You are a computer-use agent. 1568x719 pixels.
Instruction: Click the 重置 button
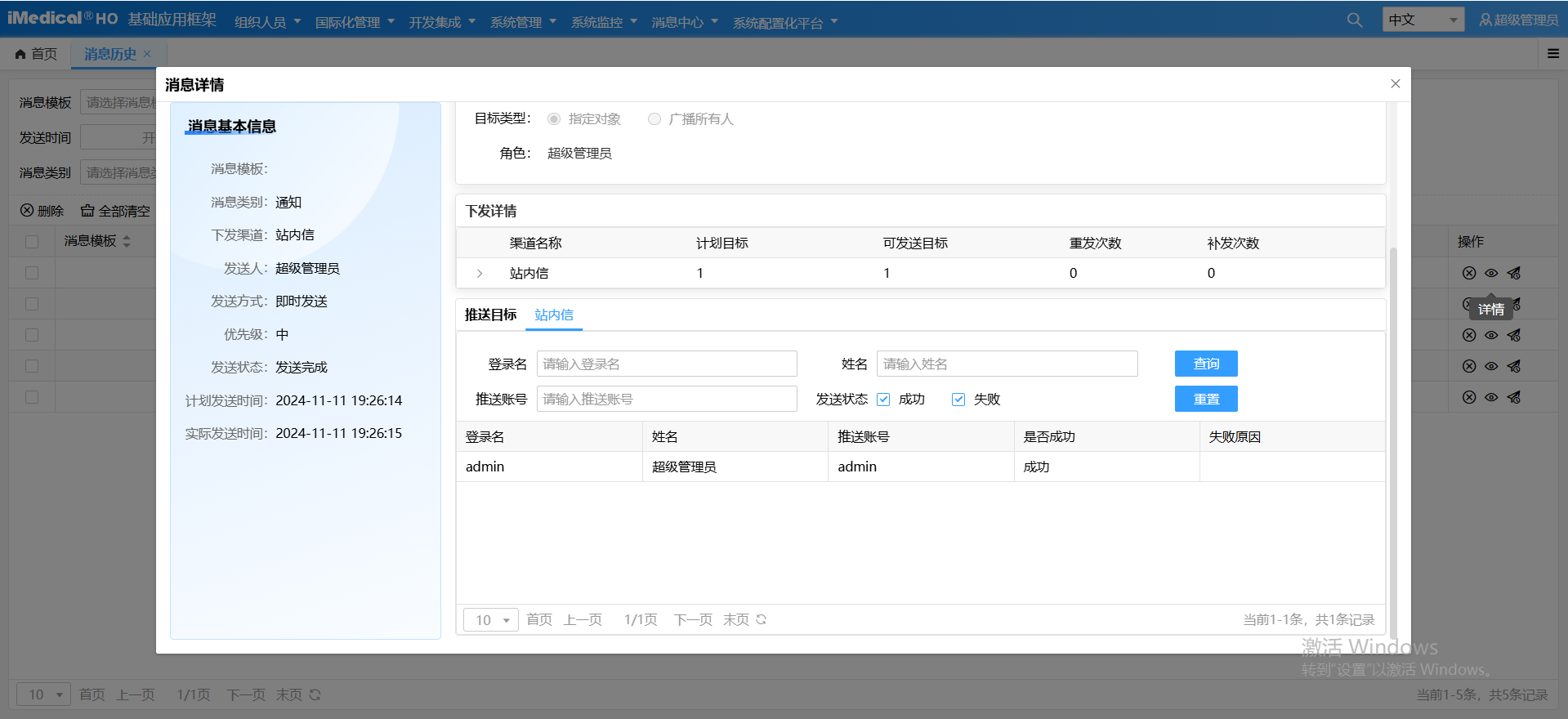1205,399
